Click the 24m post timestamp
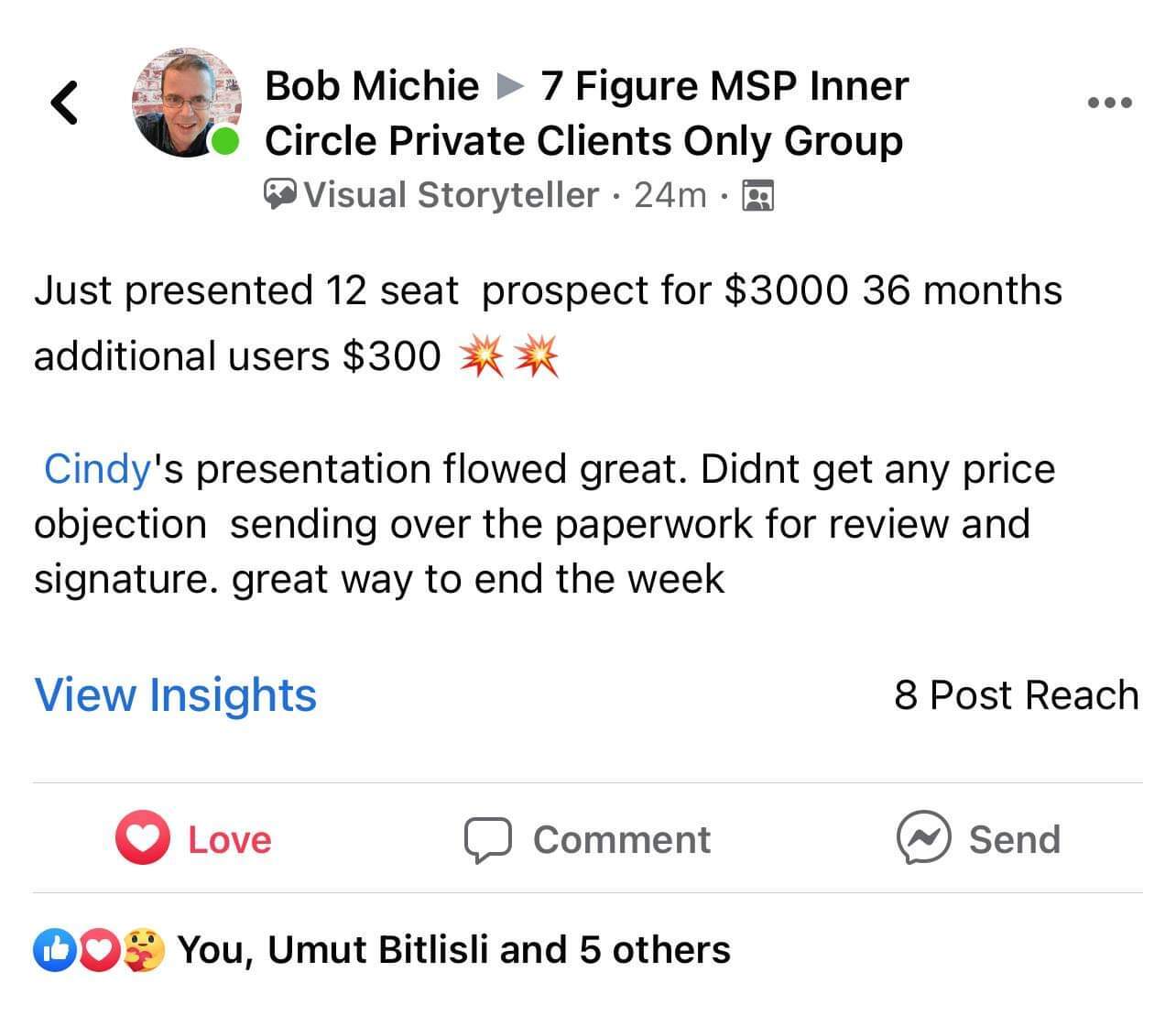The height and width of the screenshot is (1016, 1176). coord(670,195)
